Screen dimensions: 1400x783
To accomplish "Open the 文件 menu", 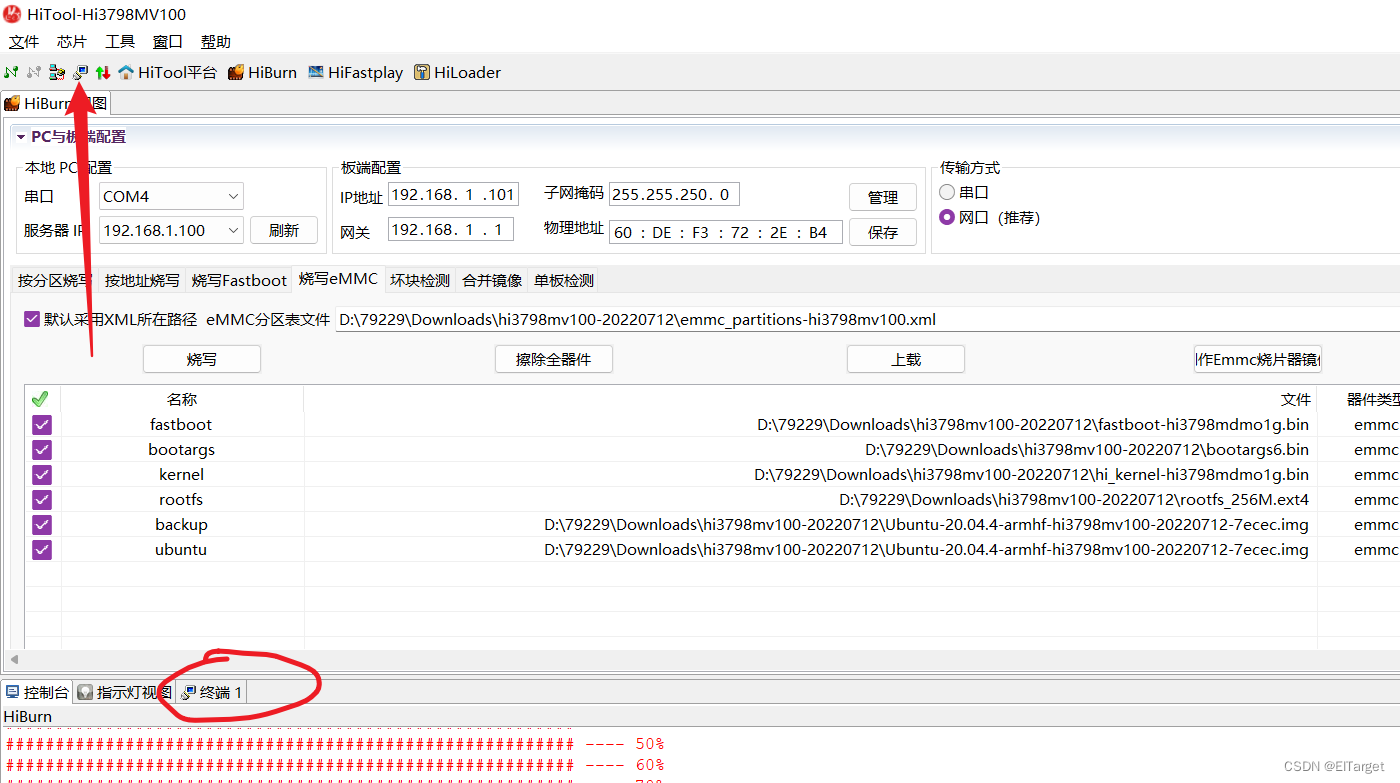I will pyautogui.click(x=24, y=41).
